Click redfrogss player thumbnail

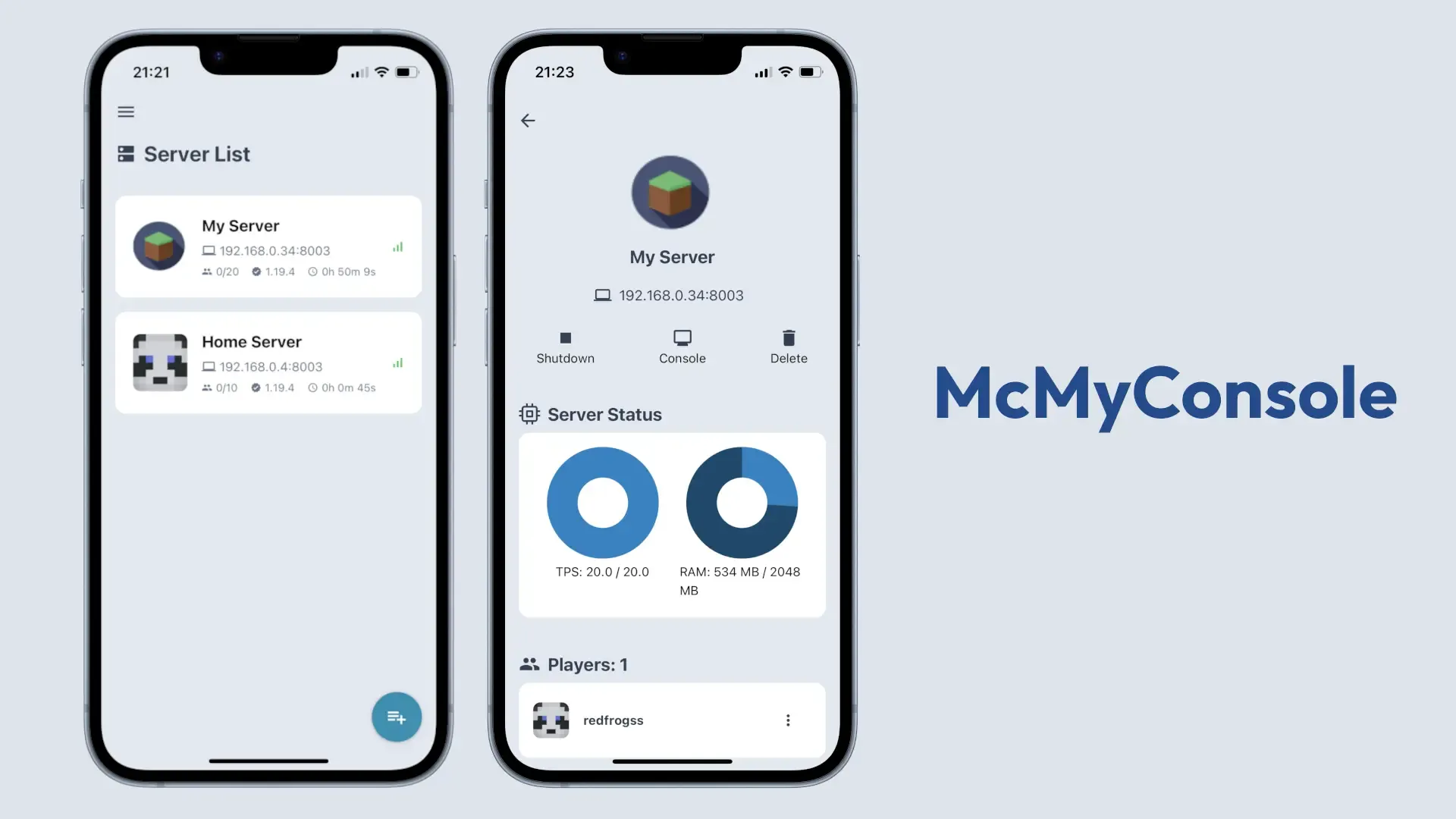551,719
